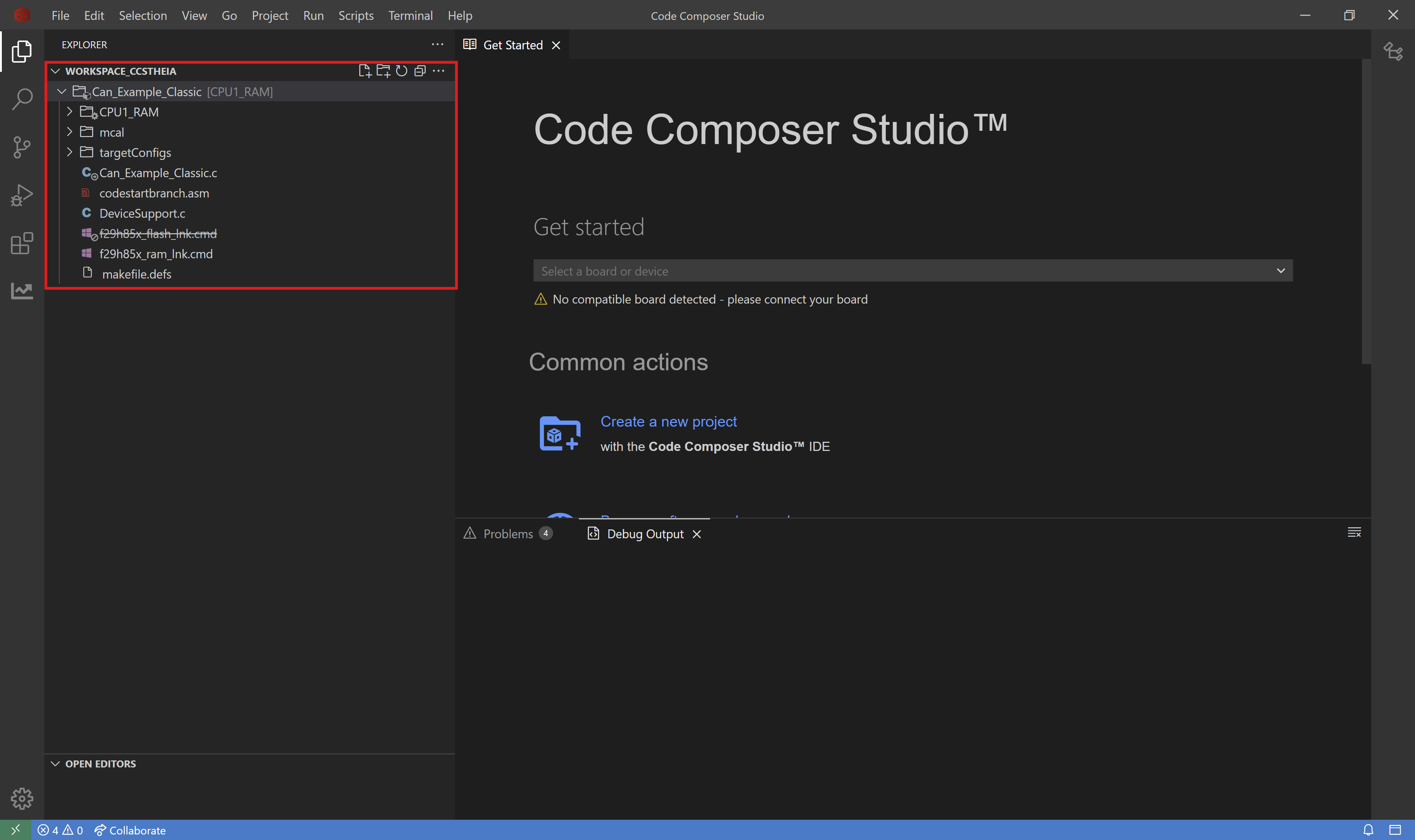1415x840 pixels.
Task: Collapse all folders in explorer
Action: pos(420,71)
